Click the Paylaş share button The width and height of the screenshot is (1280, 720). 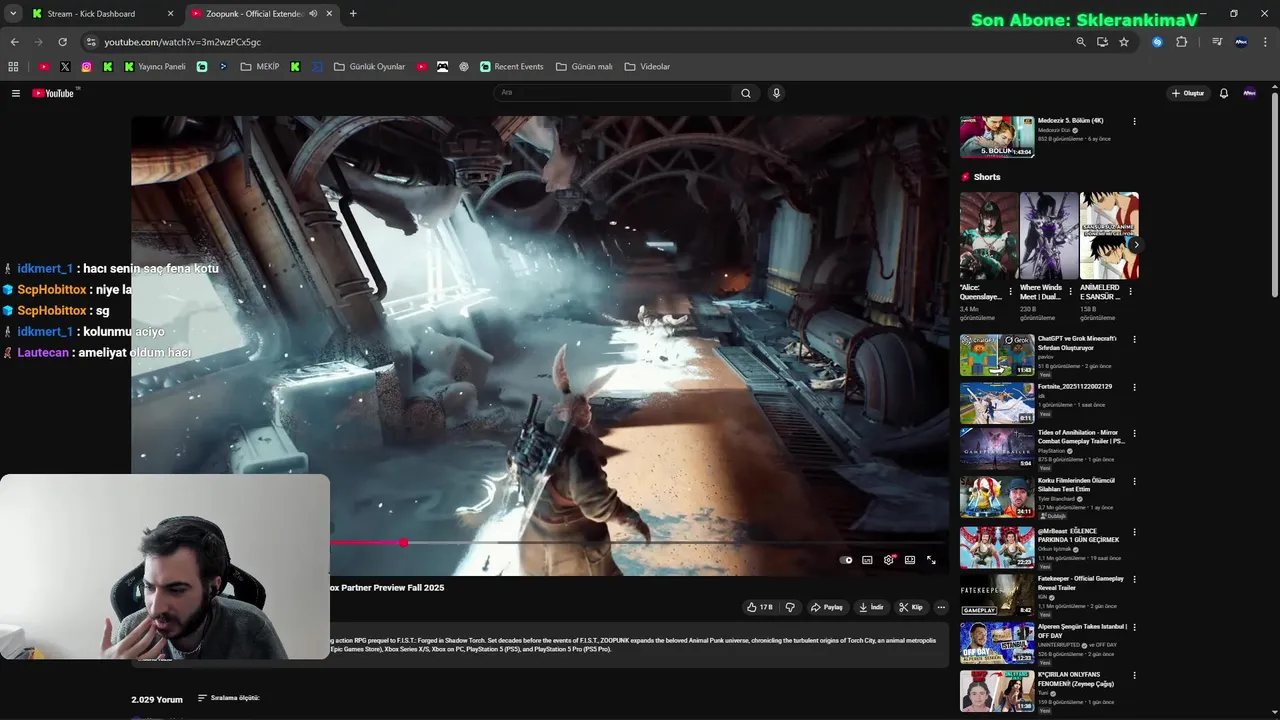click(826, 607)
